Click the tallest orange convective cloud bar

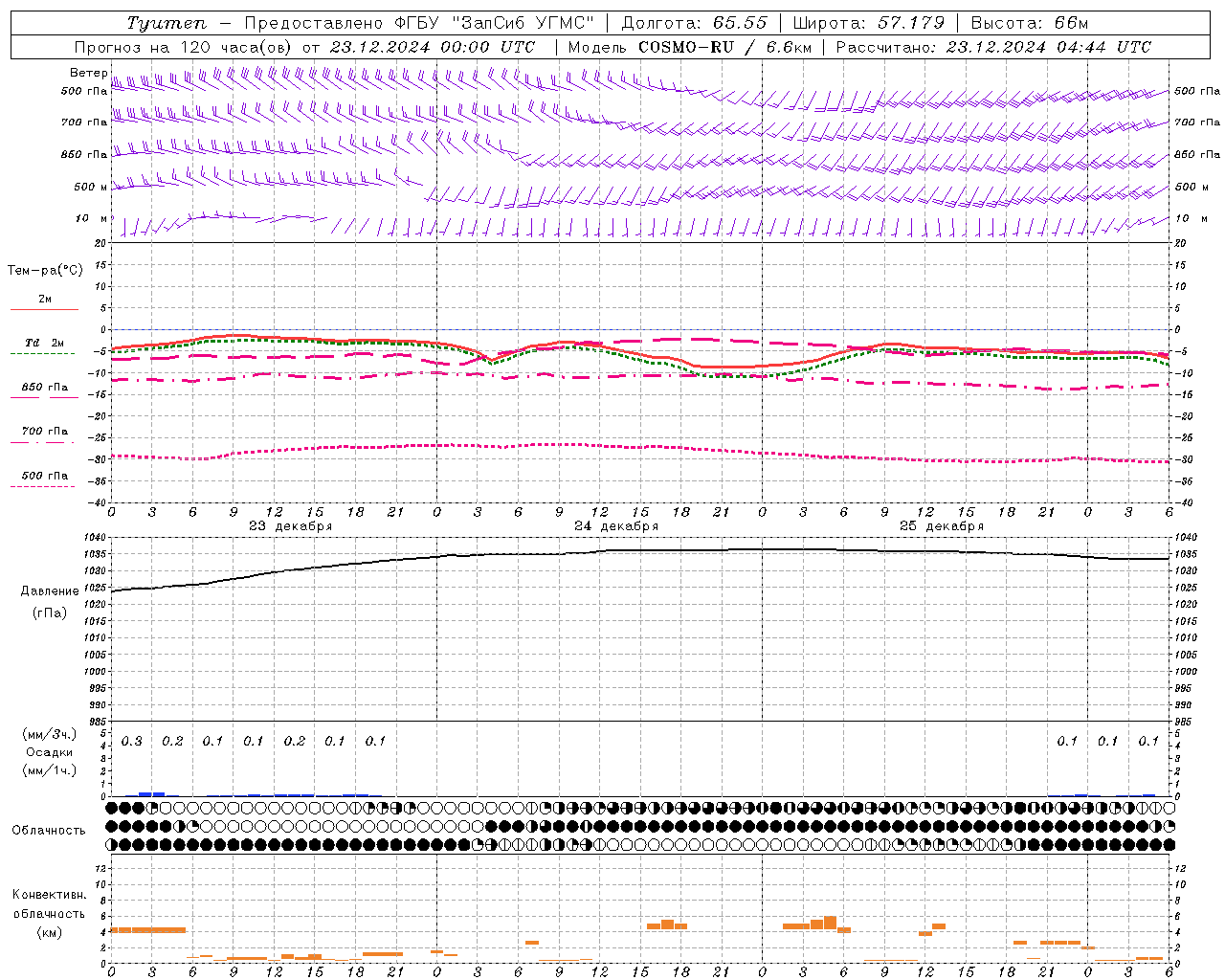[830, 923]
